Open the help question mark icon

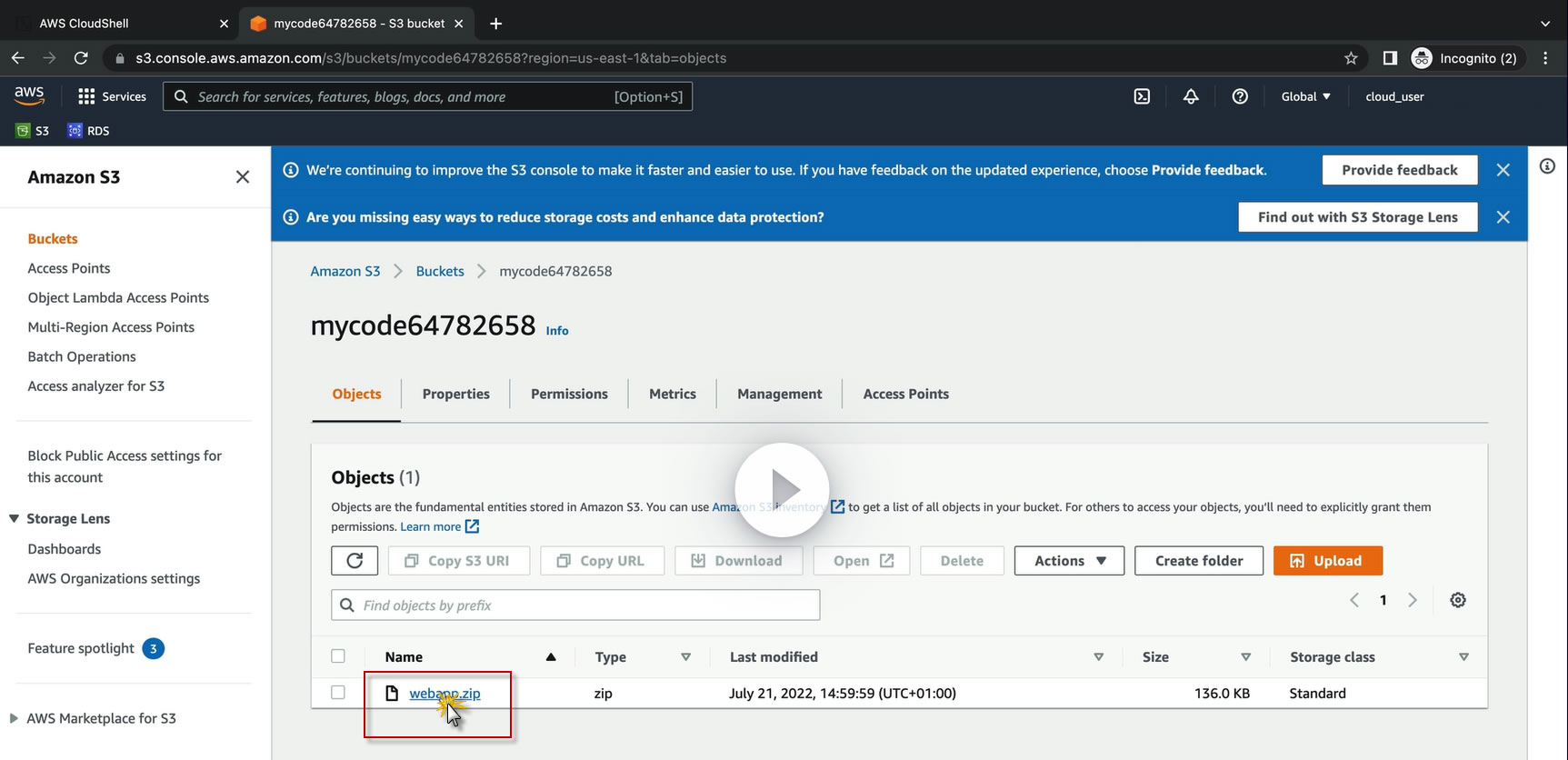pos(1240,96)
